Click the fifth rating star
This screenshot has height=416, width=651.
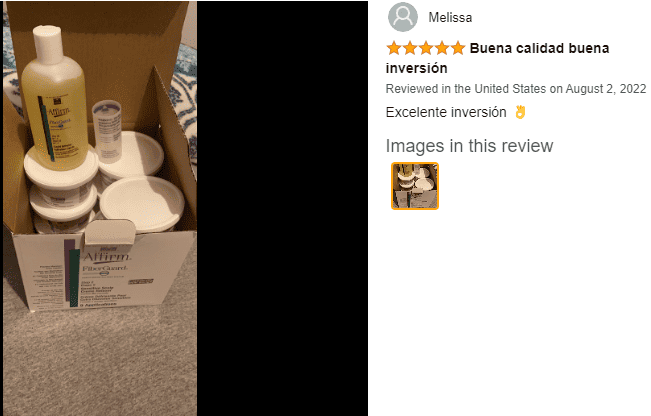(x=458, y=48)
